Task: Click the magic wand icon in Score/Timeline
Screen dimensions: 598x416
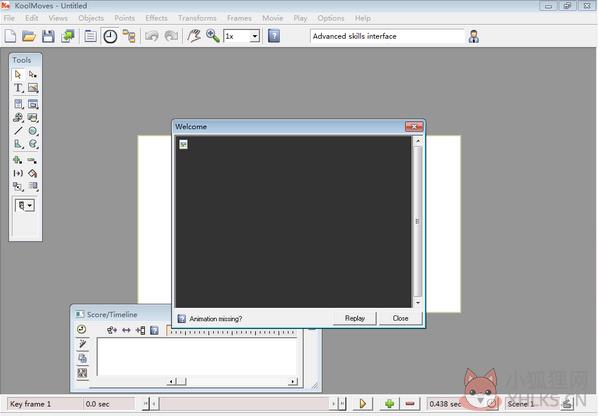Action: [82, 344]
